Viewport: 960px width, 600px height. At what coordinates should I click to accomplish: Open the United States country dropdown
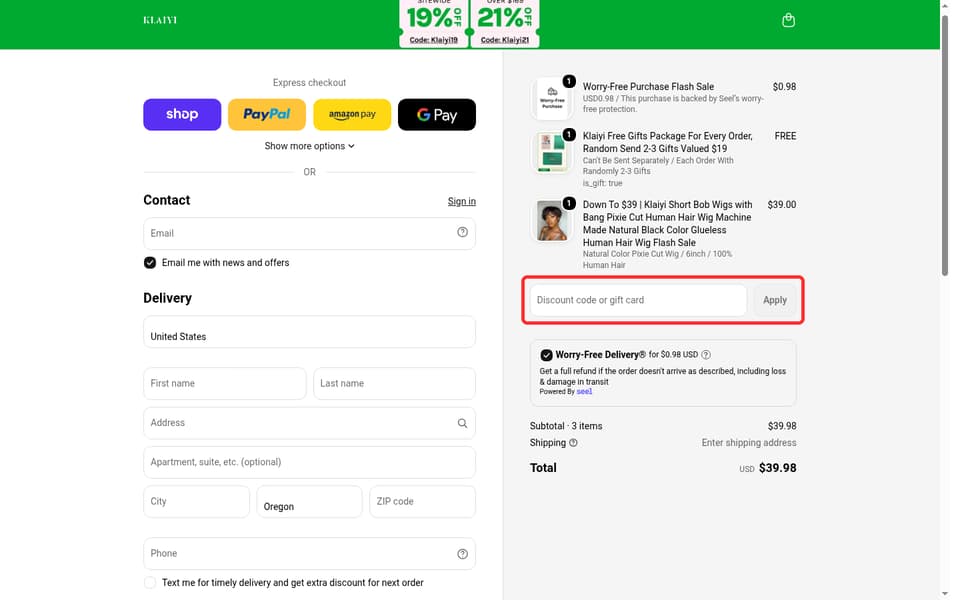click(309, 332)
